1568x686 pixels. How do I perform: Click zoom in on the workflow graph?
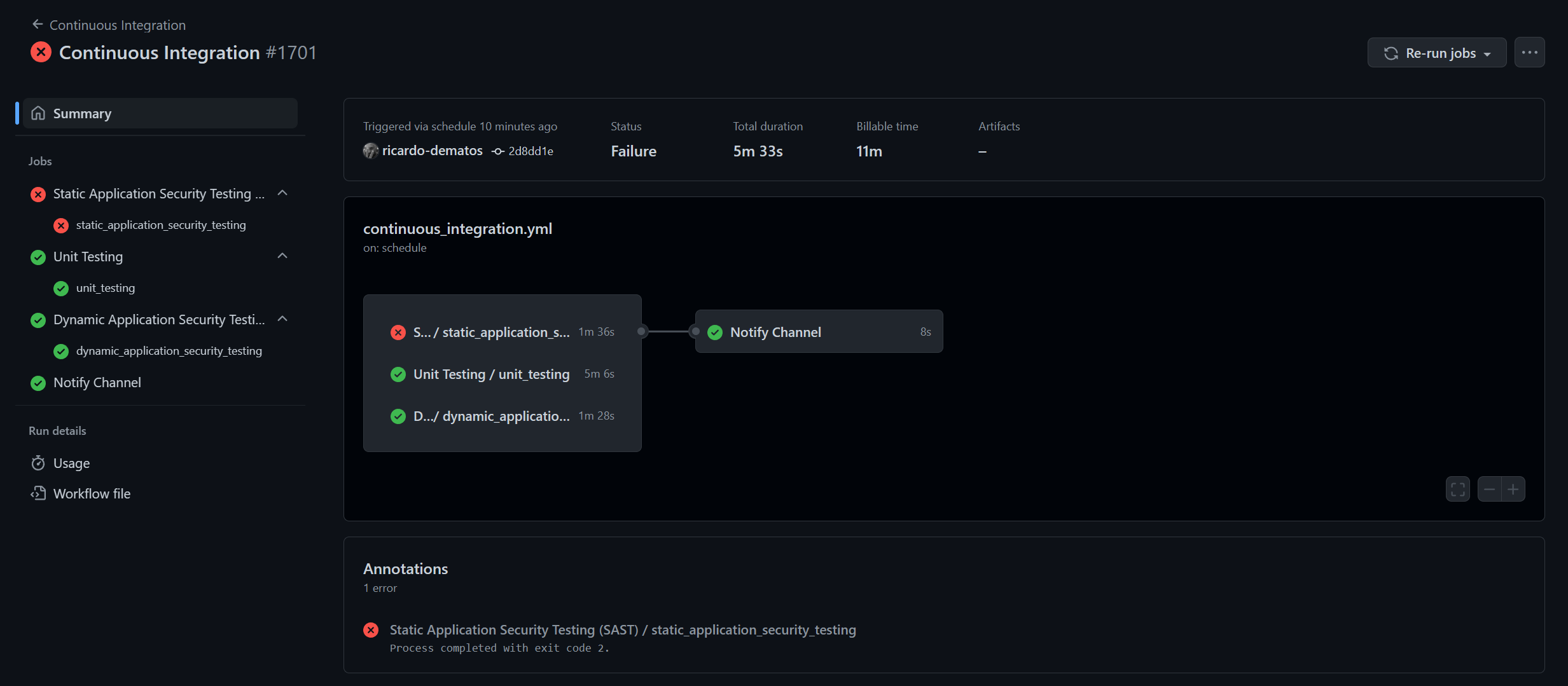coord(1513,488)
